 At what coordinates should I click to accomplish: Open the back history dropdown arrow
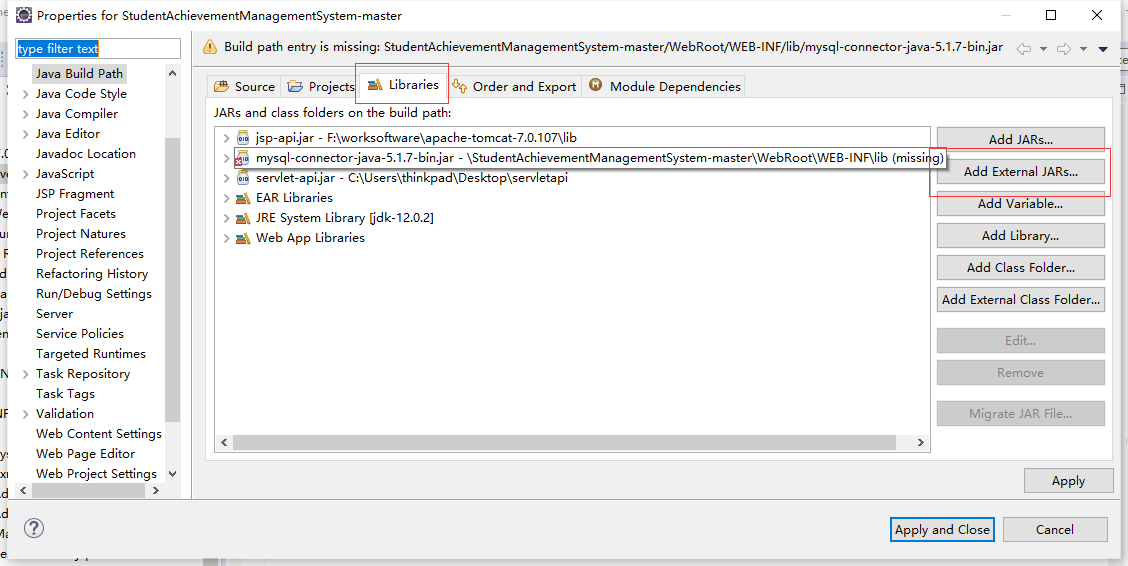(x=1042, y=49)
